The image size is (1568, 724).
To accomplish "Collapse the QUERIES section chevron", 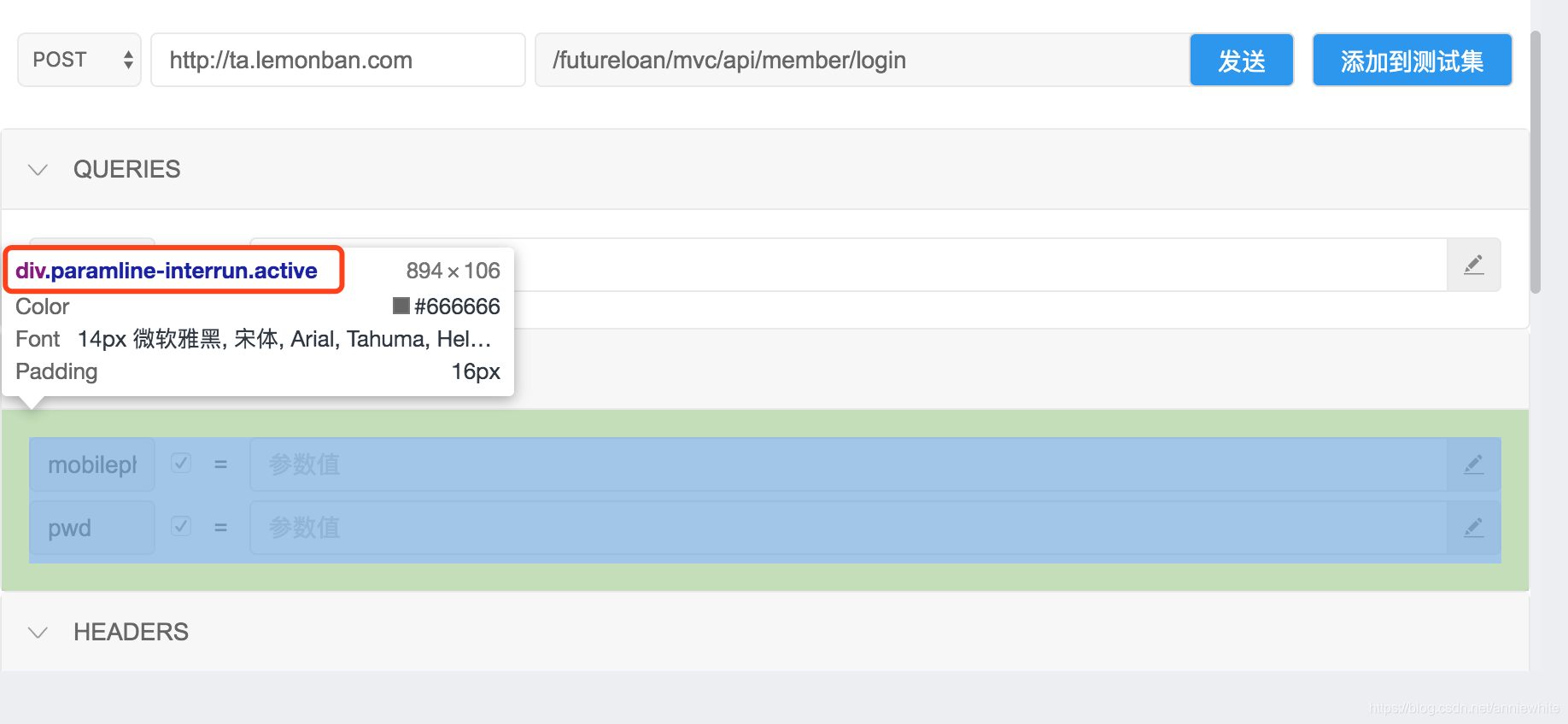I will (38, 169).
